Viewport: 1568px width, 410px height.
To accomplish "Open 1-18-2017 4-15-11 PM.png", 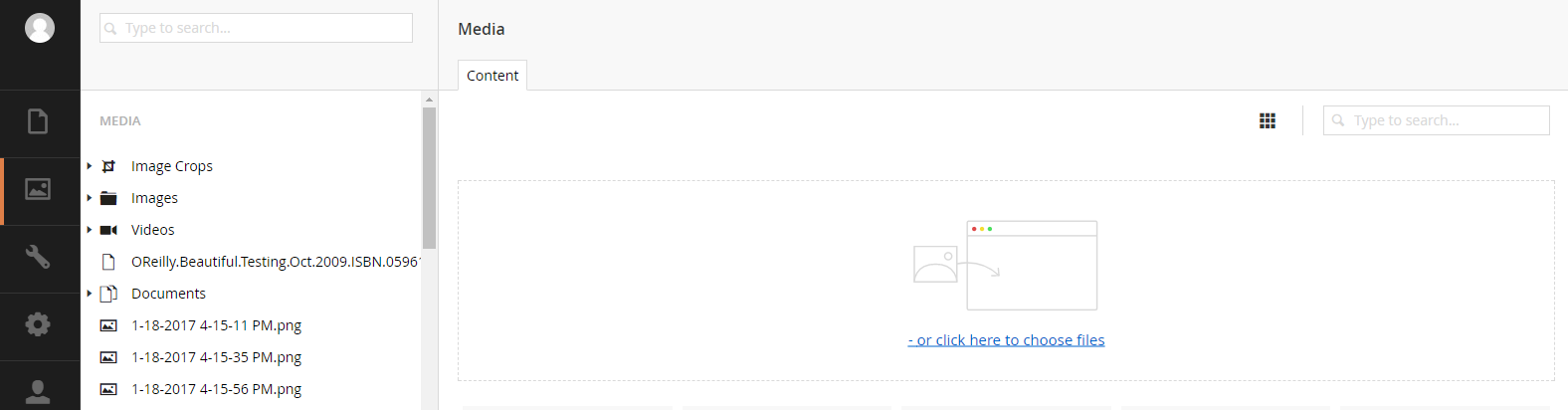I will pos(216,325).
